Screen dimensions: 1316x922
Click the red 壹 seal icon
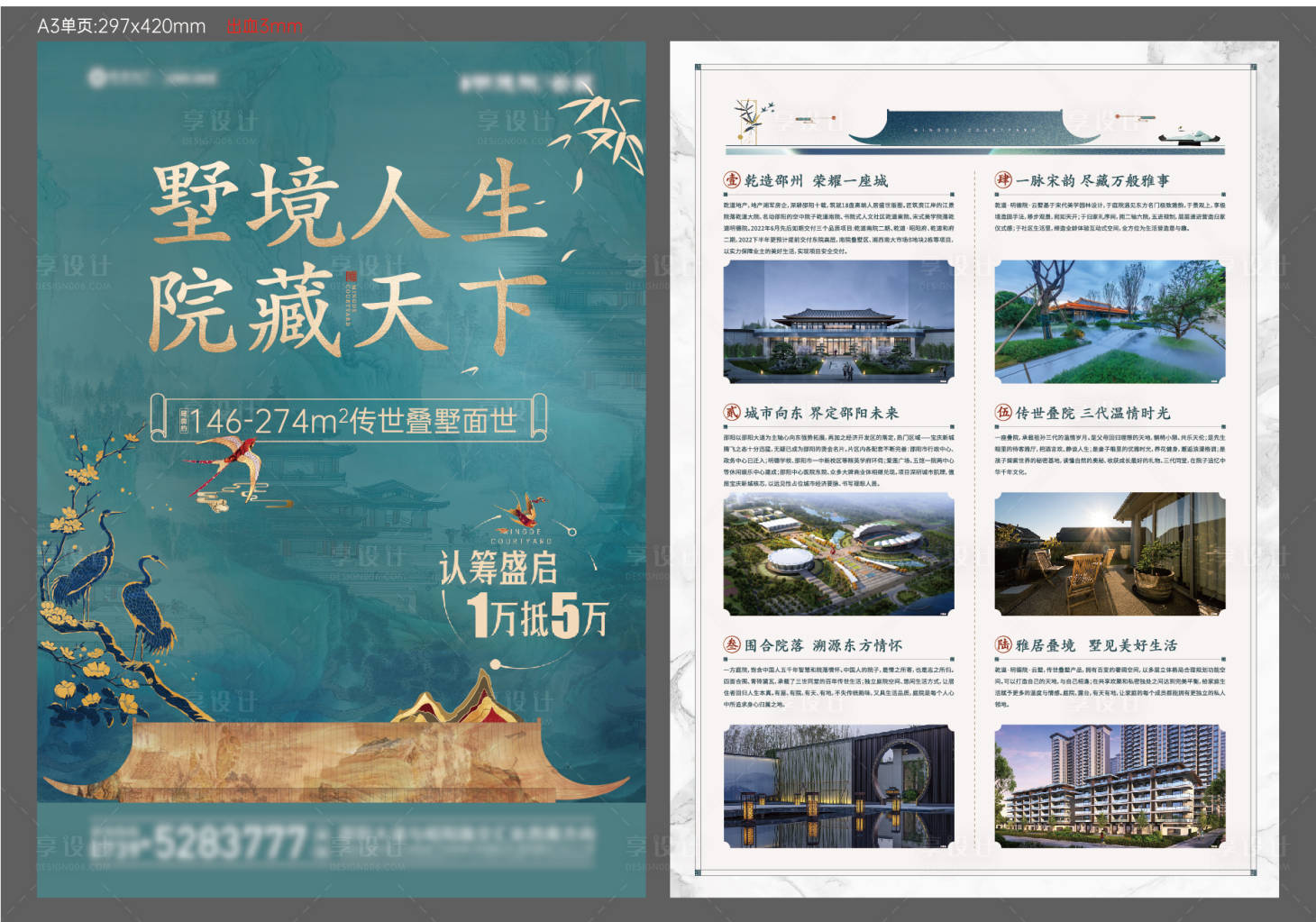732,179
